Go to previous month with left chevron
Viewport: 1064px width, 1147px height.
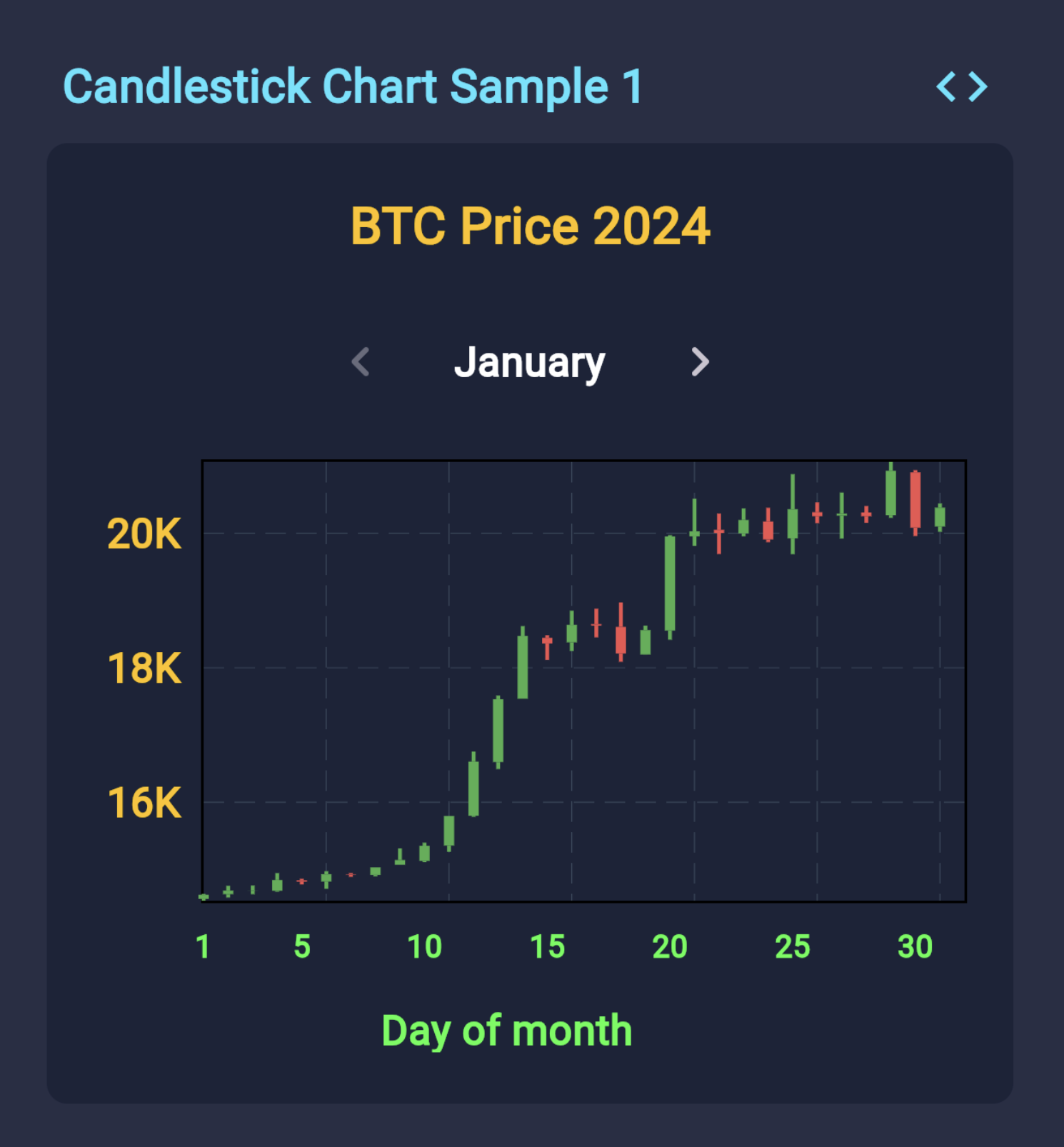click(x=361, y=361)
